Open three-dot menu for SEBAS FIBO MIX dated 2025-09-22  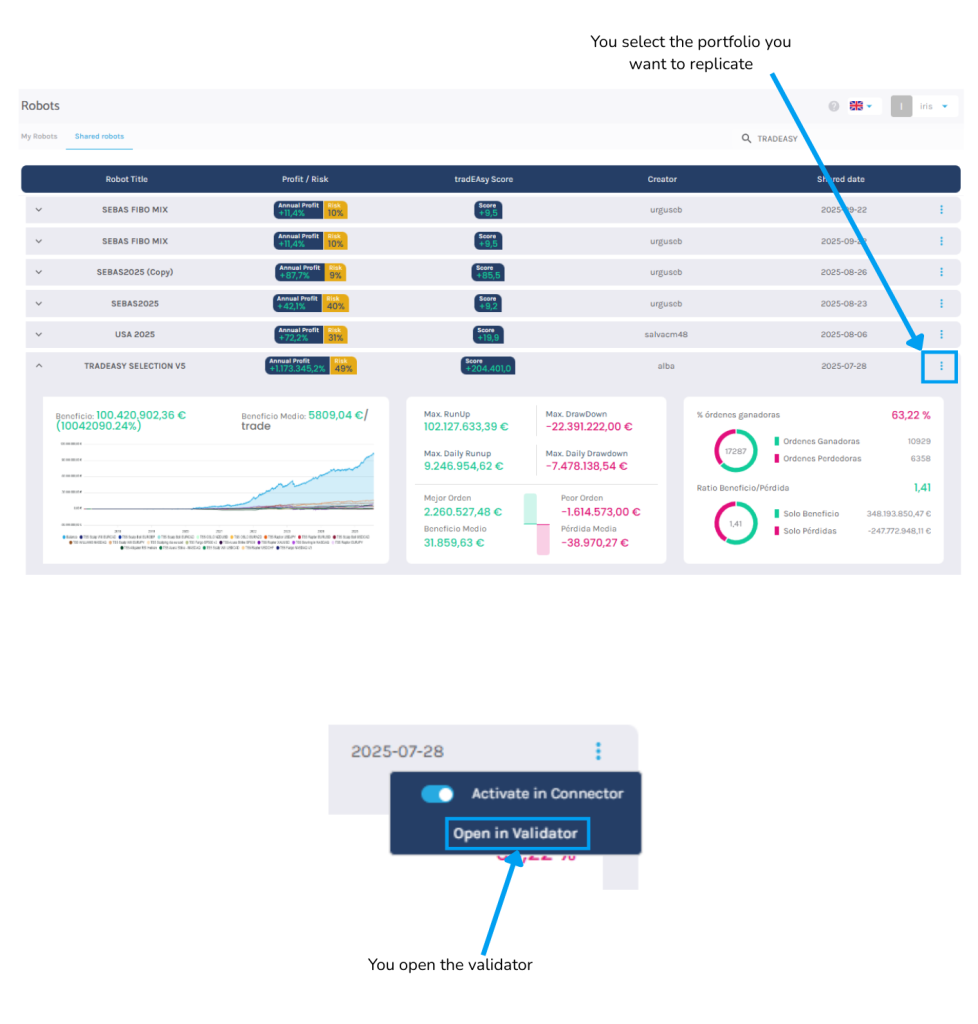point(941,210)
